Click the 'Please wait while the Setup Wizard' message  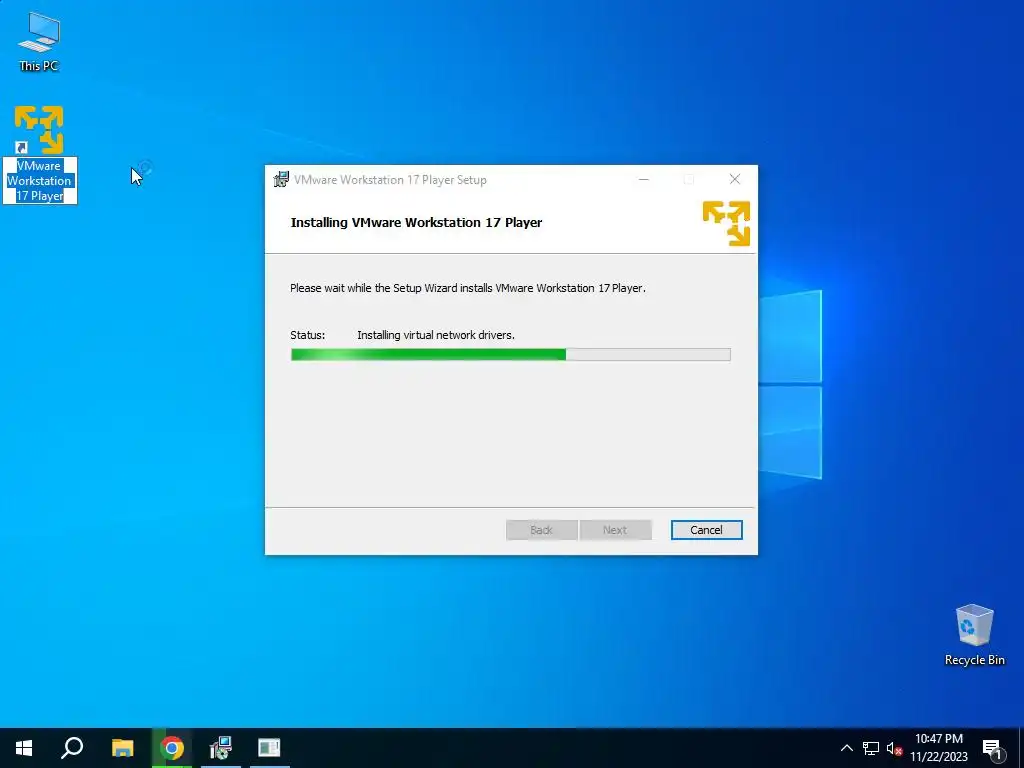[x=468, y=288]
